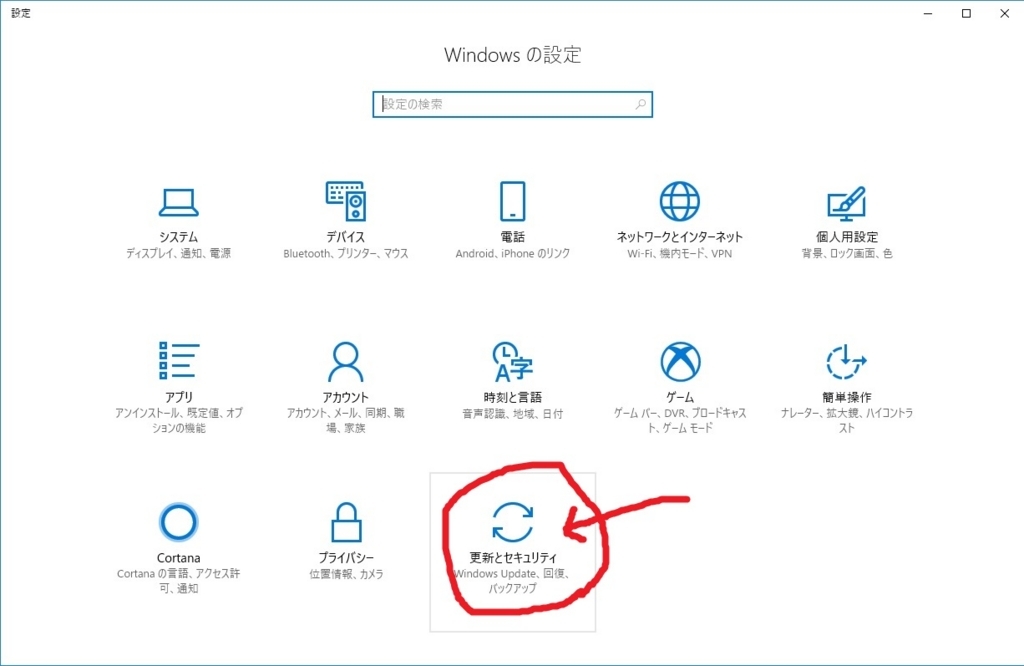Open the ネットワークとインターネット globe icon
1024x666 pixels.
tap(679, 201)
